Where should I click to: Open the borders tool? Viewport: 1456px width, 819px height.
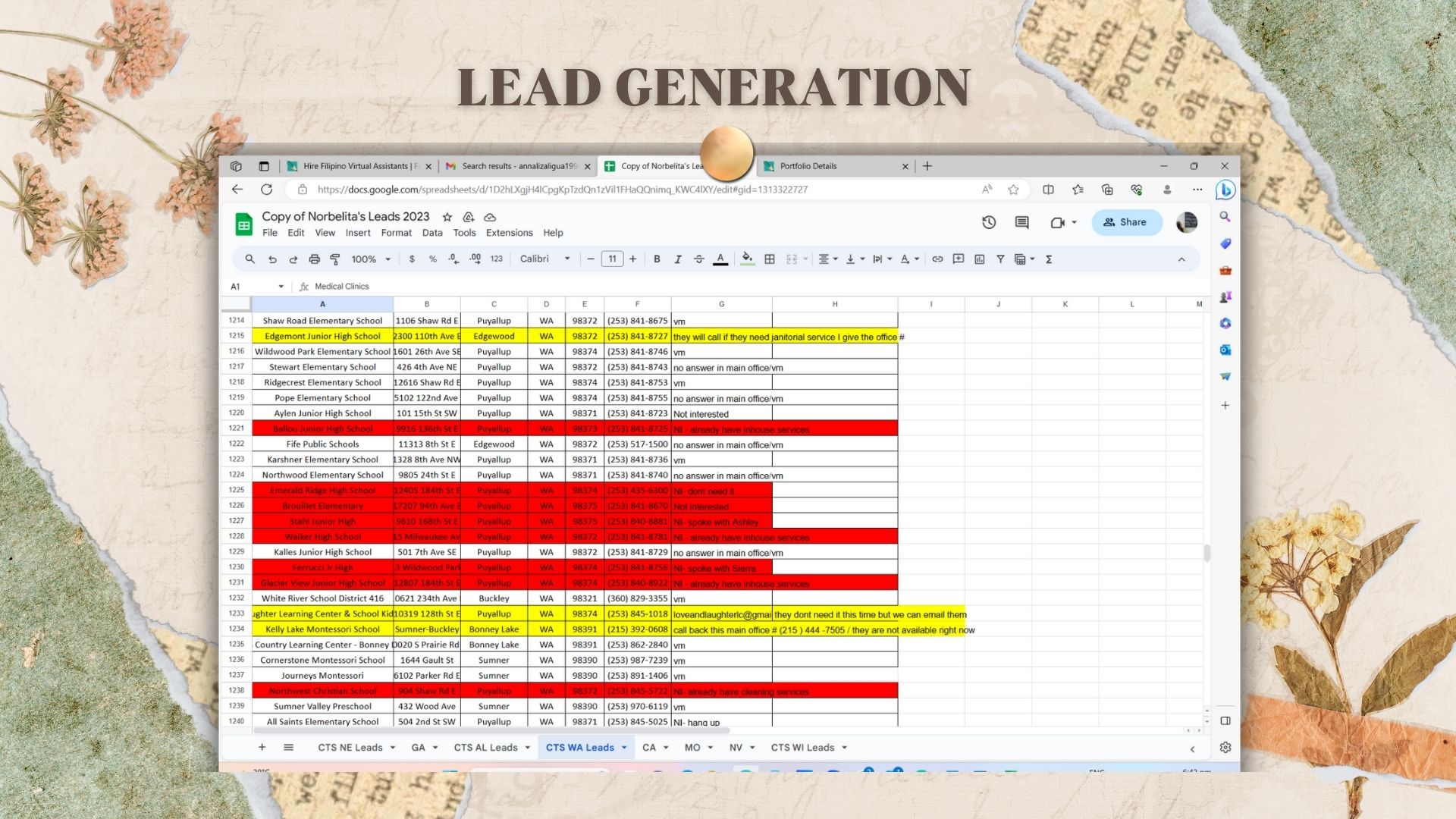770,259
